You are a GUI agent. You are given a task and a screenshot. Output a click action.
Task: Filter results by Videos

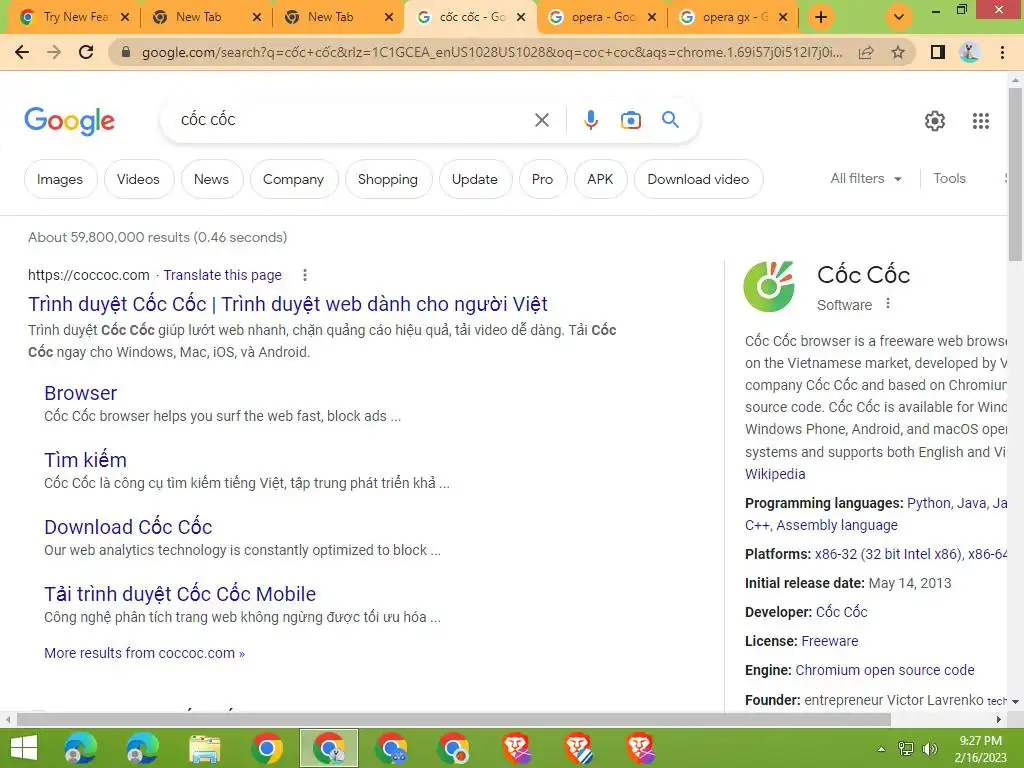138,179
